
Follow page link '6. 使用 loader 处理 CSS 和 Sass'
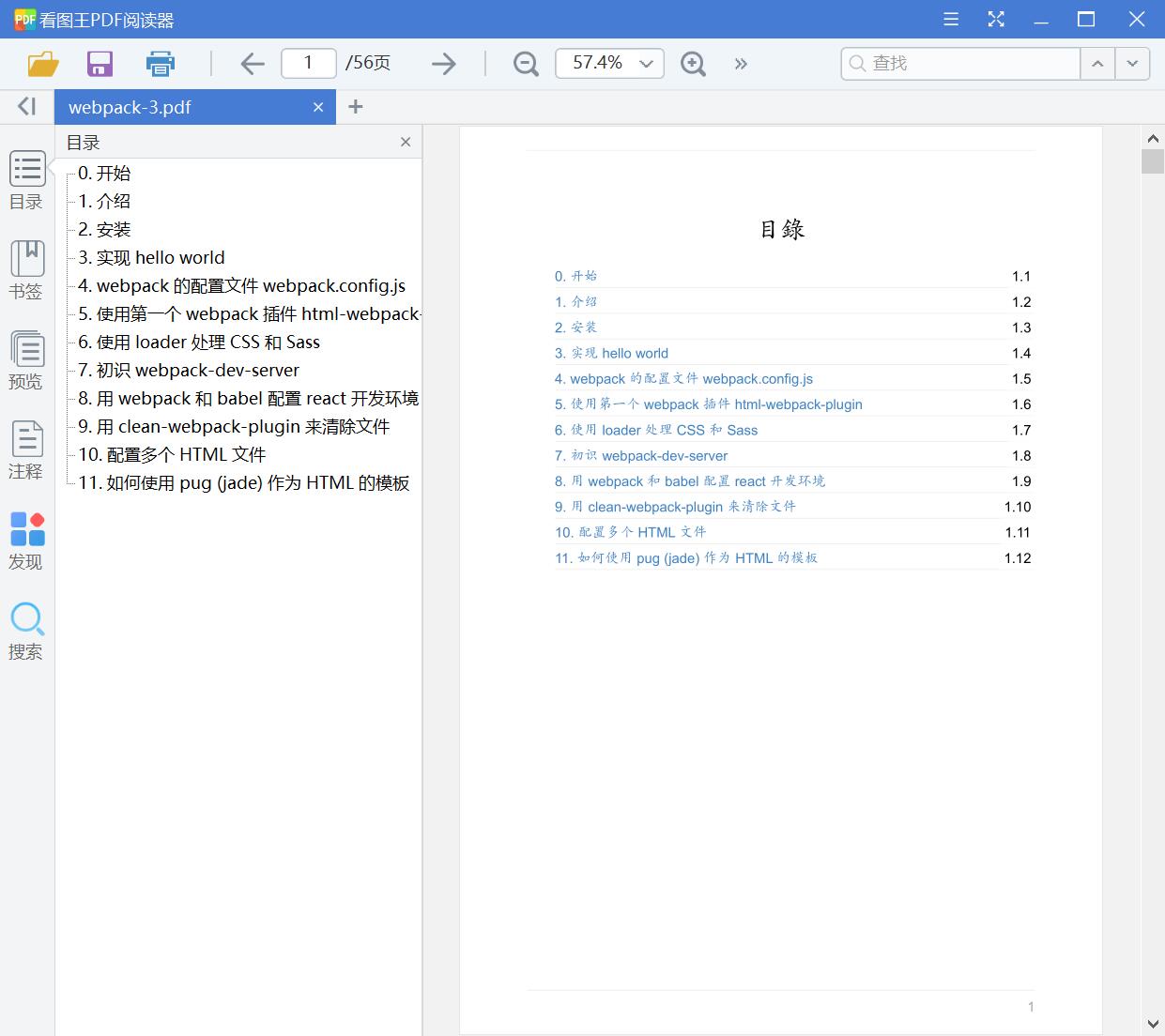click(655, 430)
